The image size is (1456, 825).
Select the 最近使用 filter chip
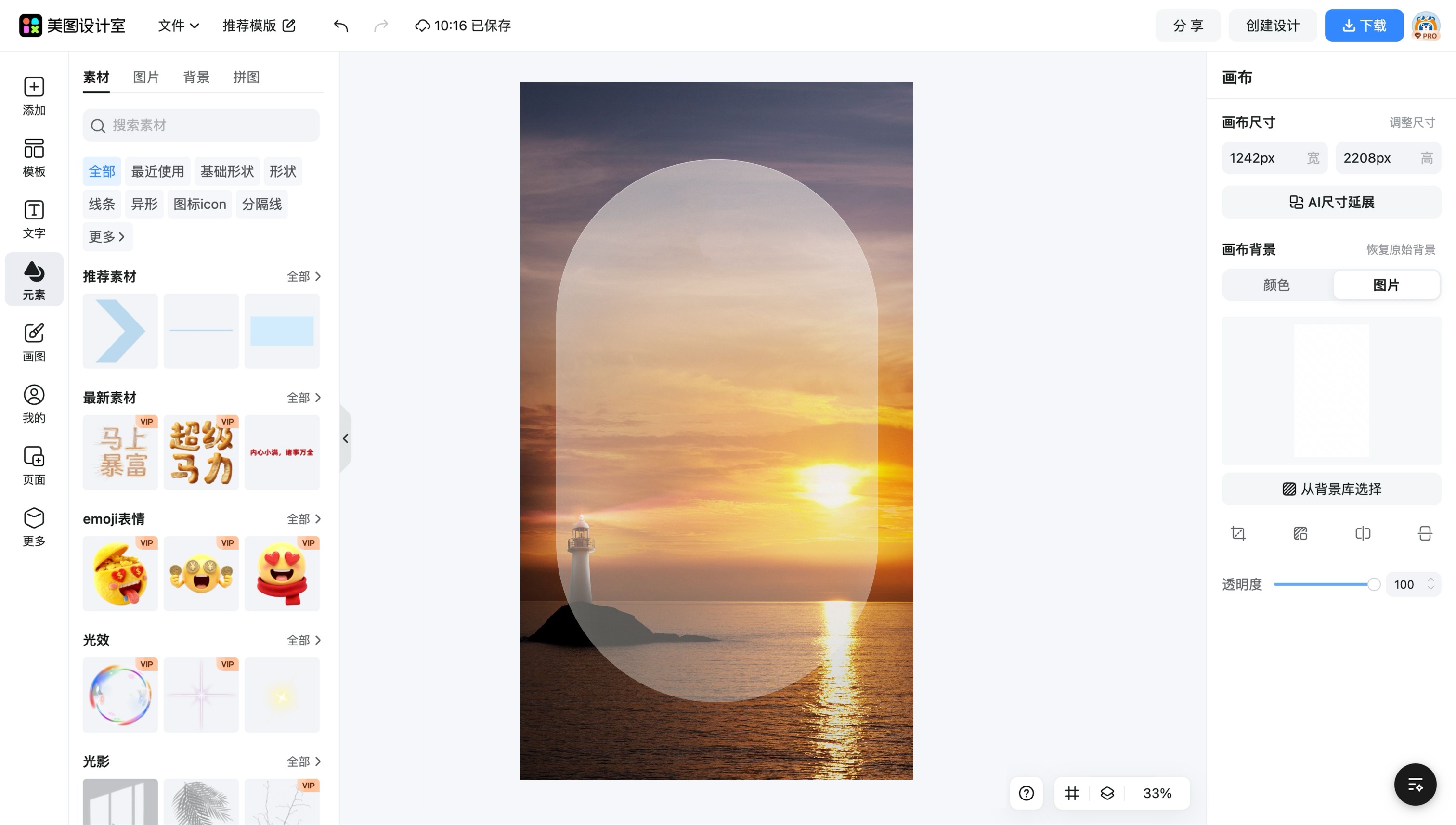click(x=157, y=171)
